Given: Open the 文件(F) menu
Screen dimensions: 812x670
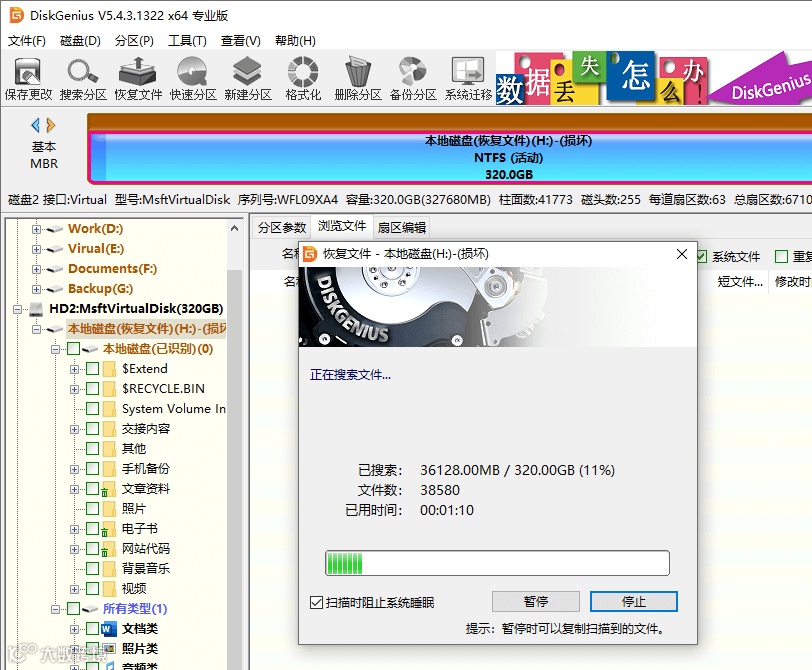Looking at the screenshot, I should (27, 40).
